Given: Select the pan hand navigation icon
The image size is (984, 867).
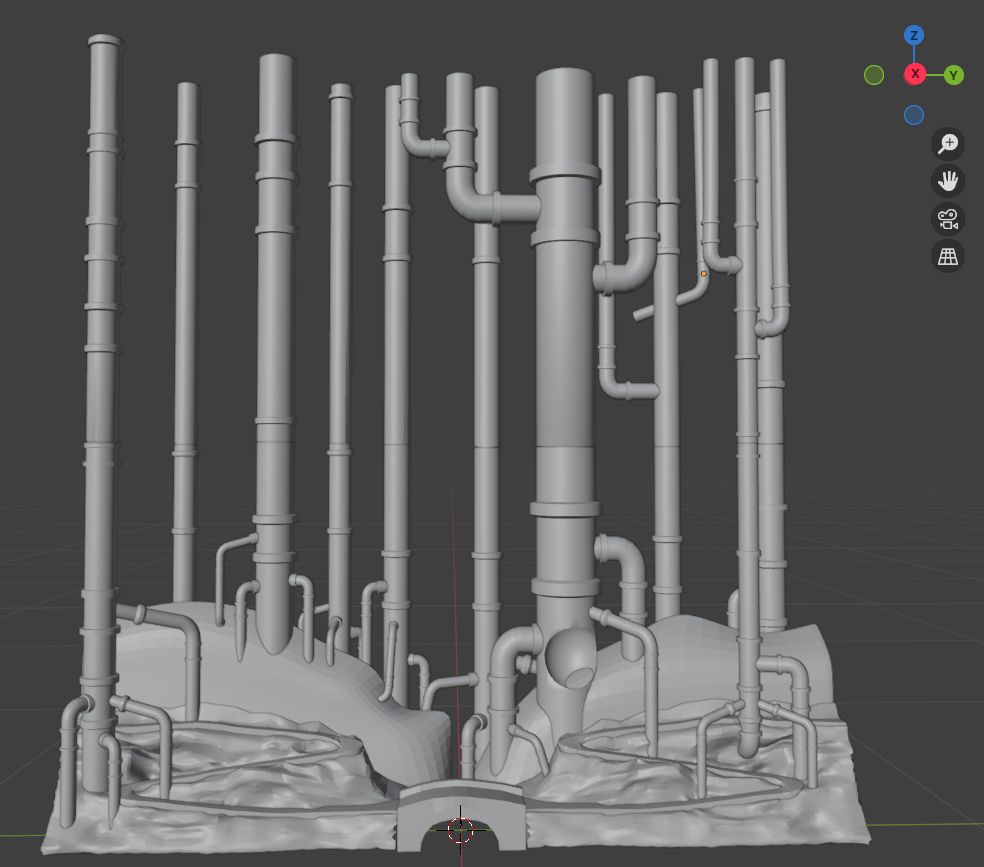Looking at the screenshot, I should (x=947, y=181).
